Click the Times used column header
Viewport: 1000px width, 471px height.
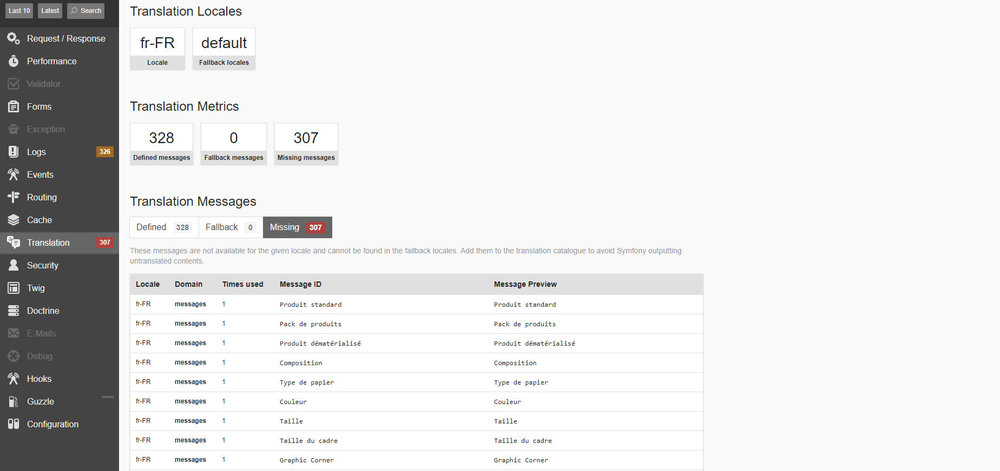pyautogui.click(x=242, y=284)
